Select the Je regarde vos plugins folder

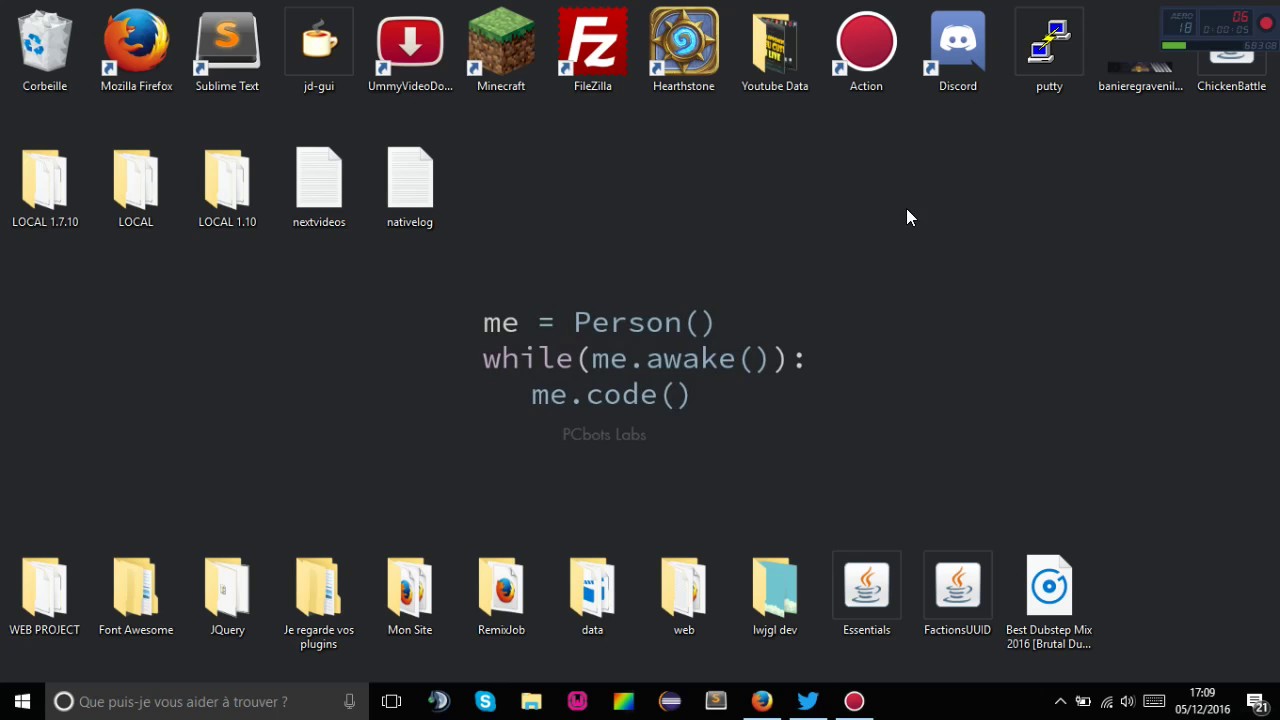(319, 602)
